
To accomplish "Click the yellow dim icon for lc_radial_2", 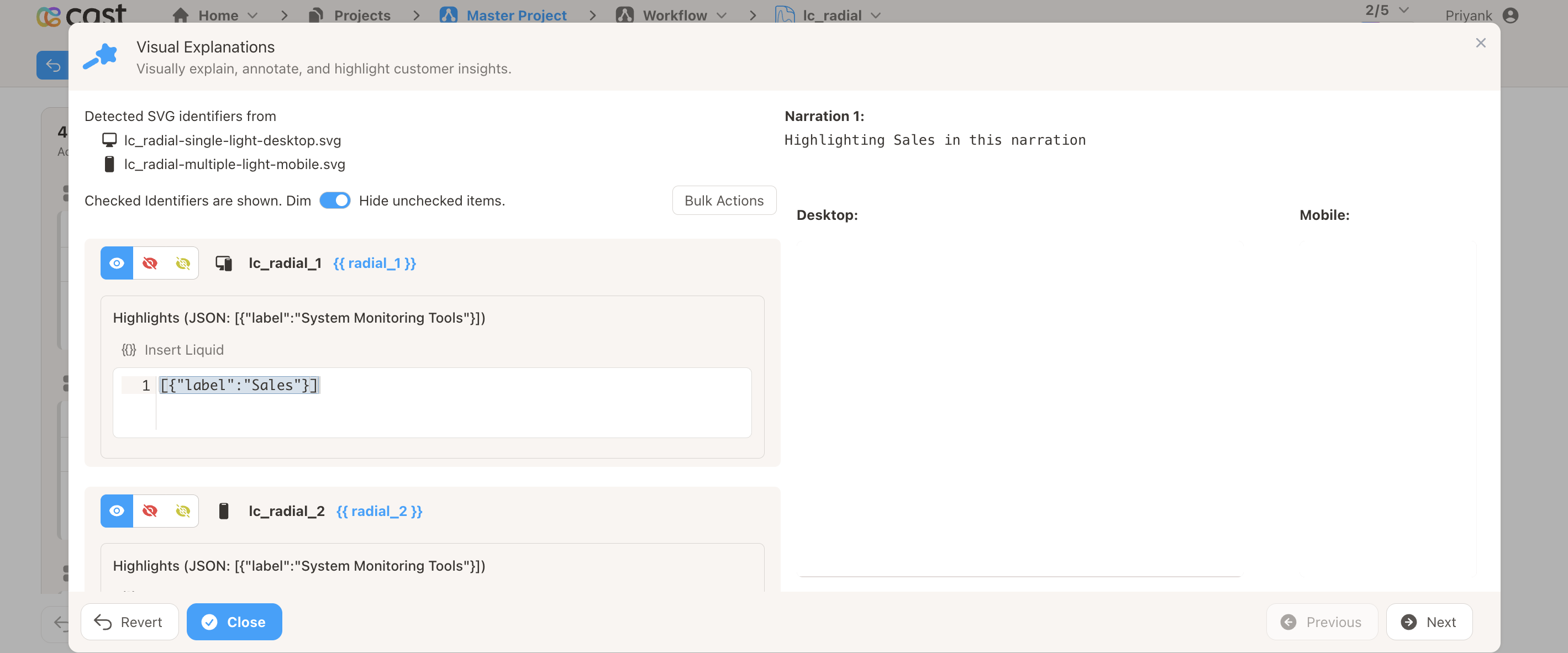I will click(x=183, y=510).
